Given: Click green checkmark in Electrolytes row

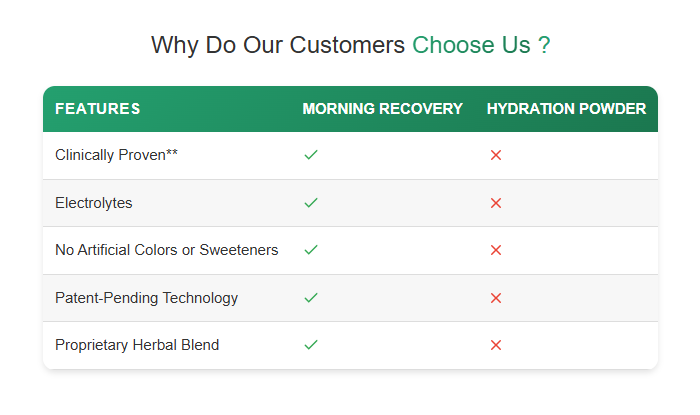Looking at the screenshot, I should (311, 203).
